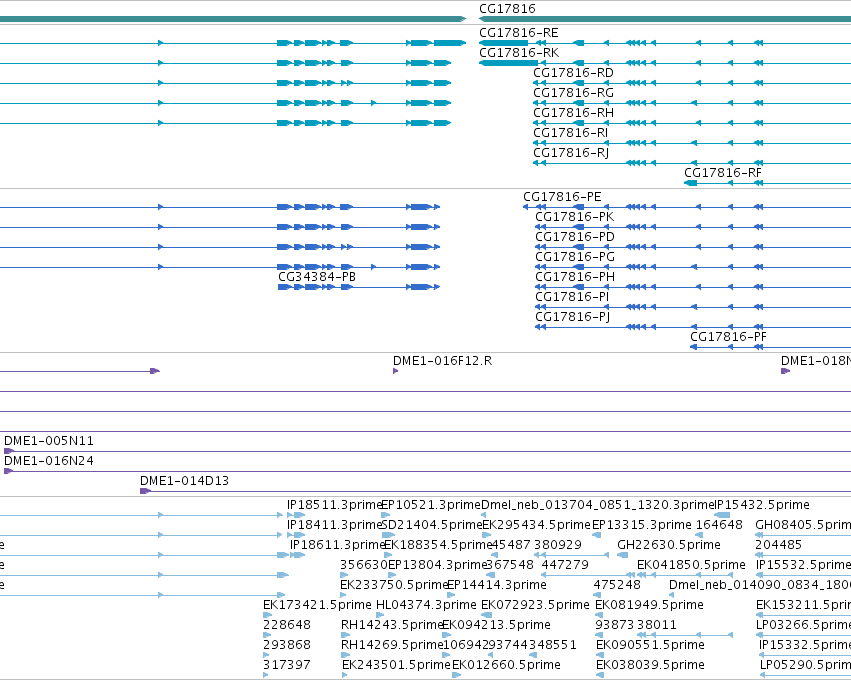Click the EK188354.5prime EST label
This screenshot has width=851, height=680.
437,545
